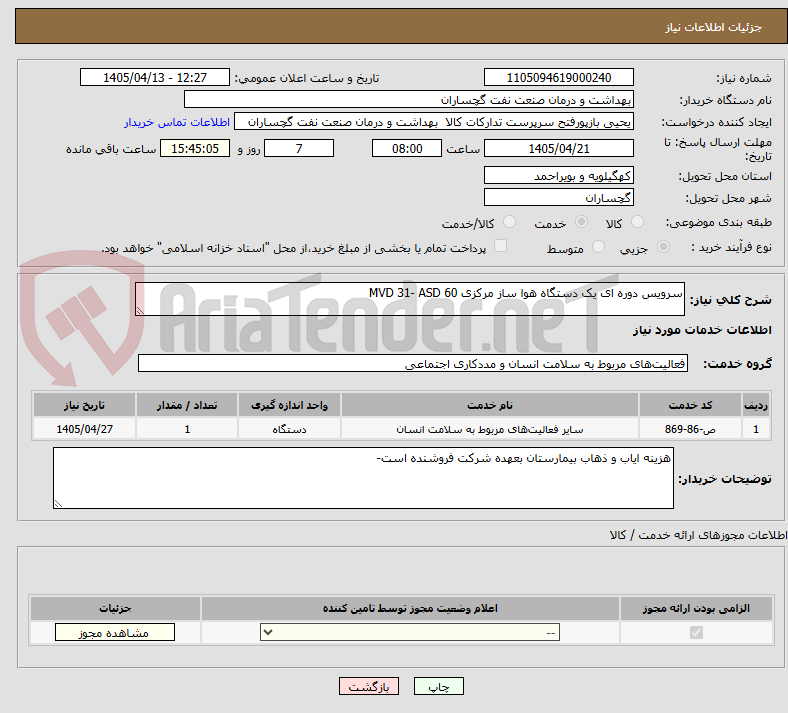Click the unit cell دستگاه
This screenshot has width=788, height=713.
point(289,429)
